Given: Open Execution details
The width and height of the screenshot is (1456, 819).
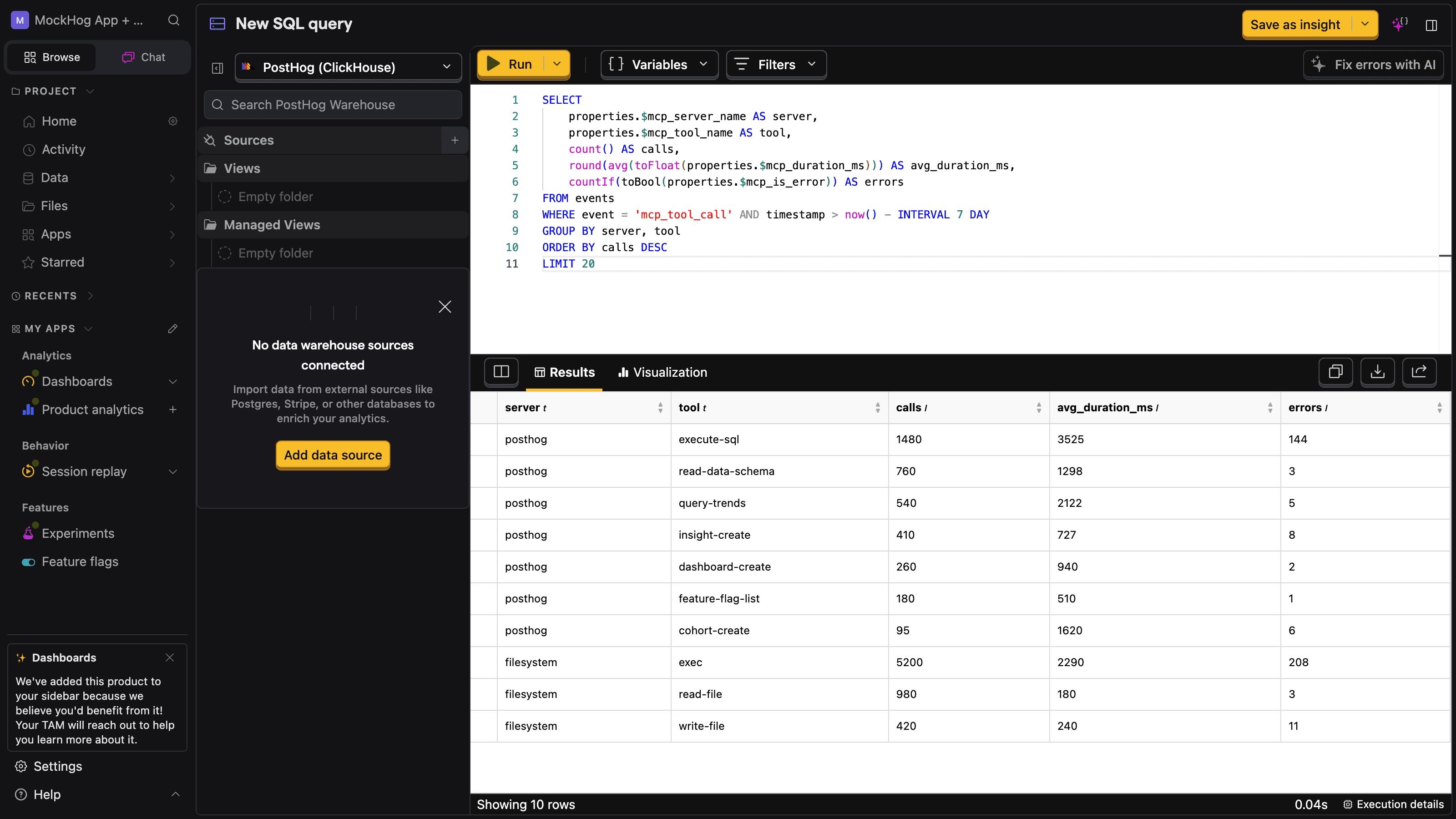Looking at the screenshot, I should point(1393,804).
